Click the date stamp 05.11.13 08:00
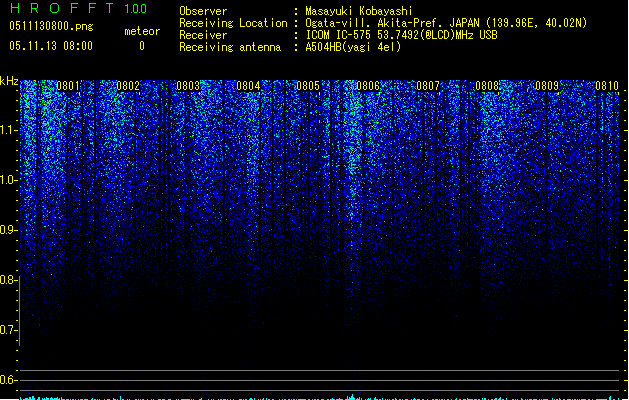The width and height of the screenshot is (629, 400). click(51, 46)
